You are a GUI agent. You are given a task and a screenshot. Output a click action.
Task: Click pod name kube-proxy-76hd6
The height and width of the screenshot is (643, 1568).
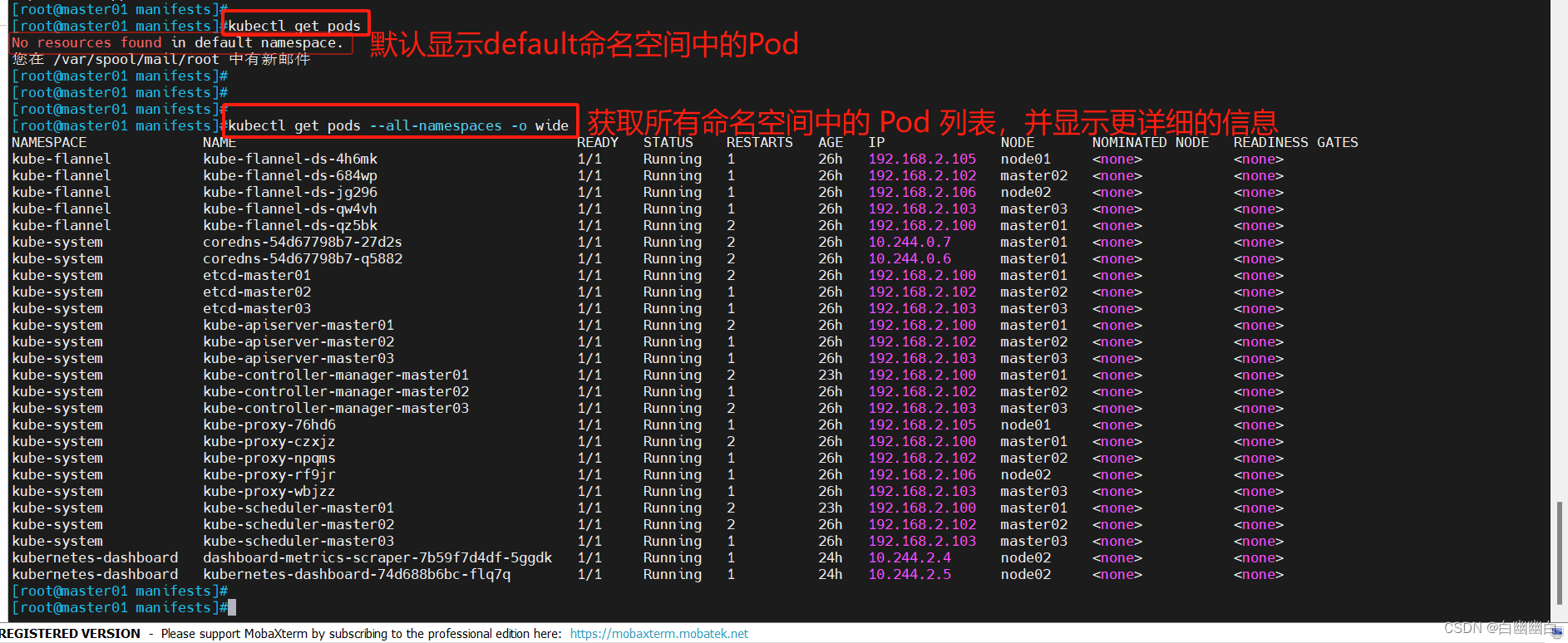coord(269,425)
